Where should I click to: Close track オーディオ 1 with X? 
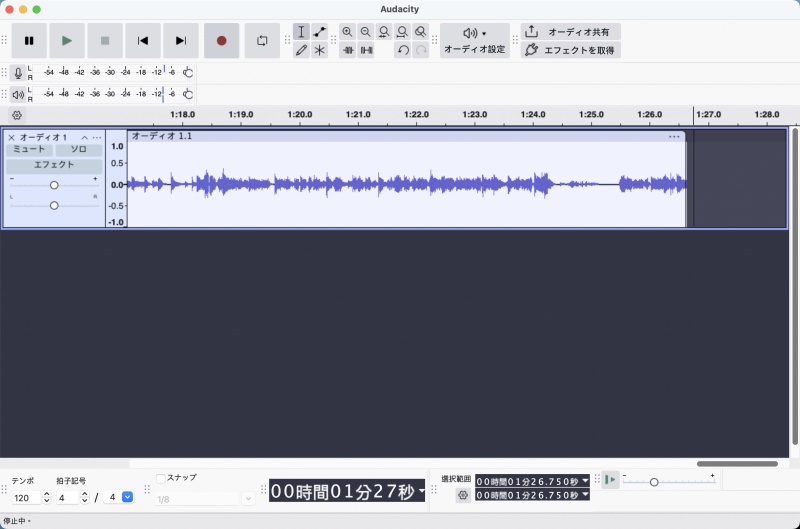tap(11, 137)
